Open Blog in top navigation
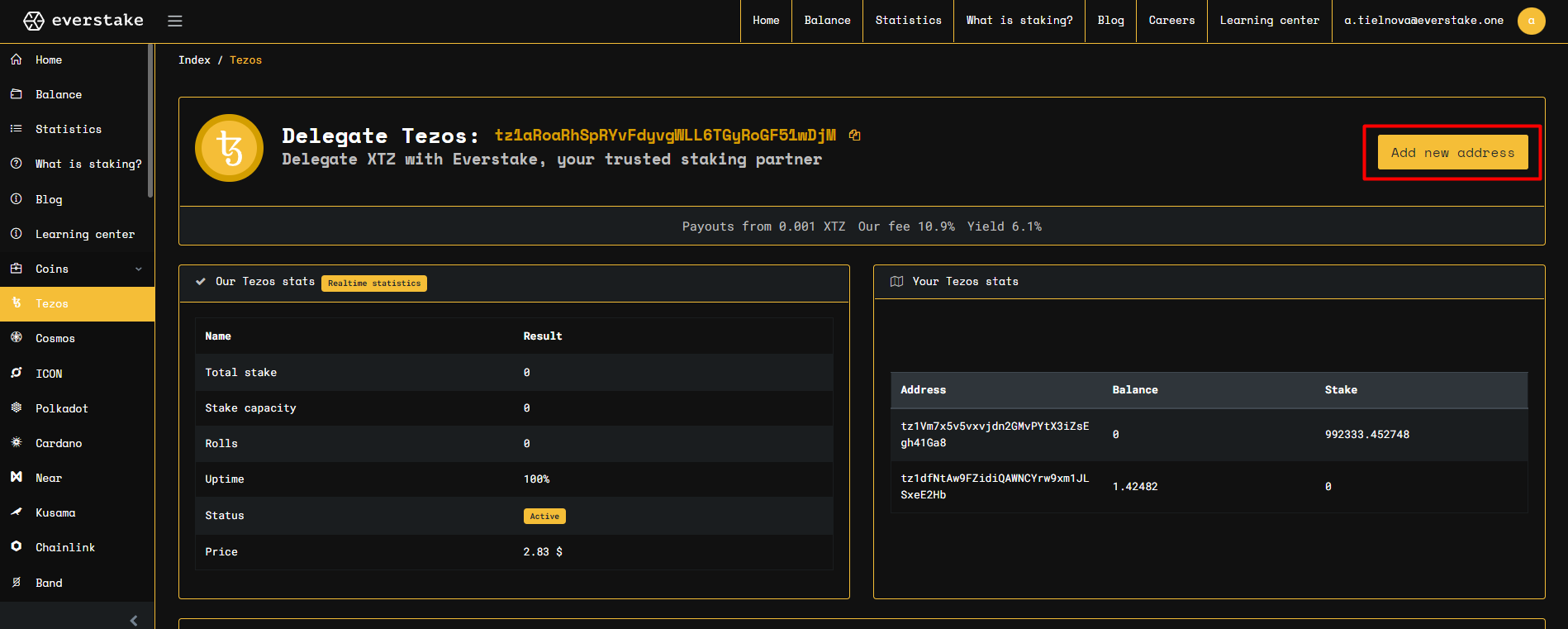Viewport: 1568px width, 629px height. pyautogui.click(x=1111, y=21)
